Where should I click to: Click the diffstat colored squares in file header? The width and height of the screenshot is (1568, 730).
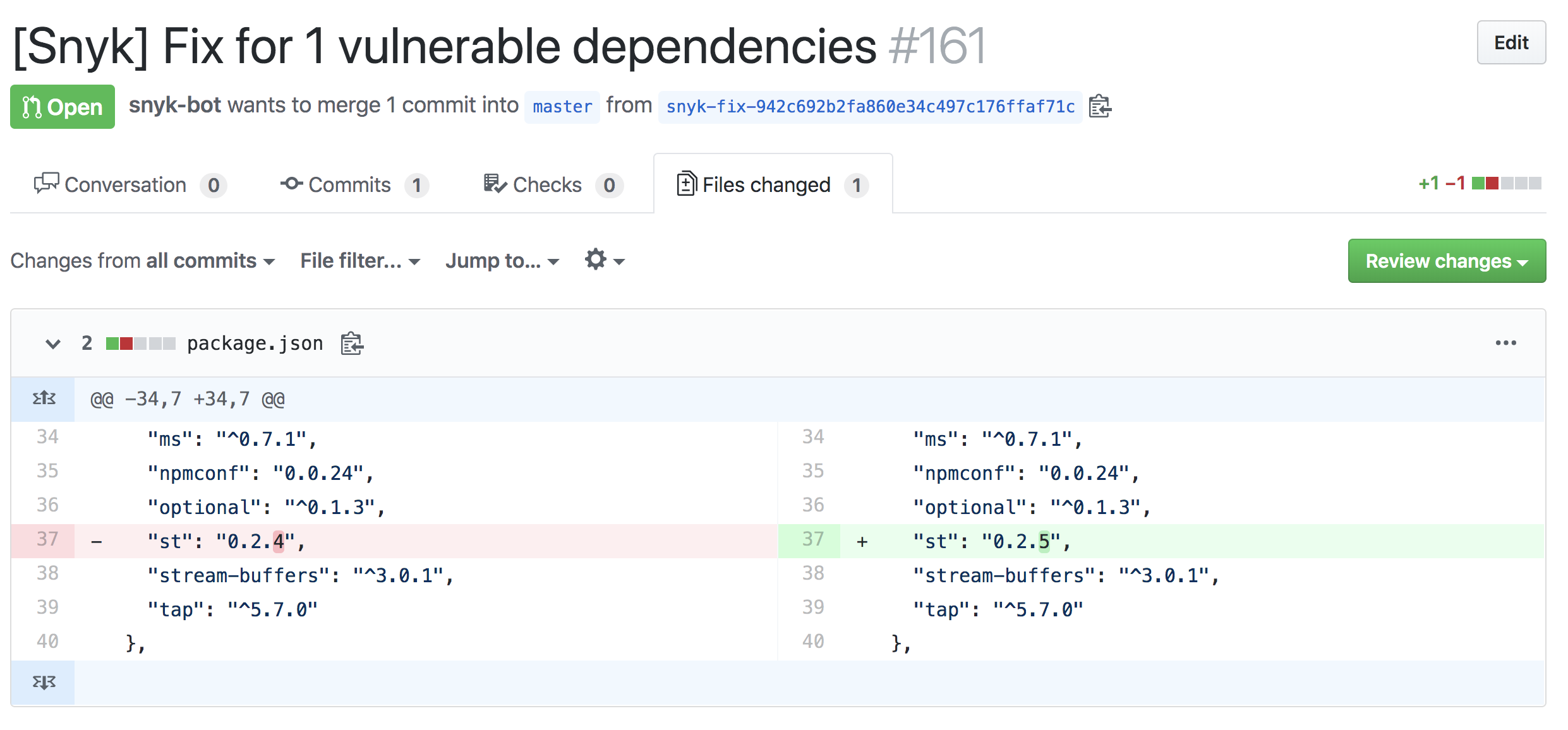140,344
